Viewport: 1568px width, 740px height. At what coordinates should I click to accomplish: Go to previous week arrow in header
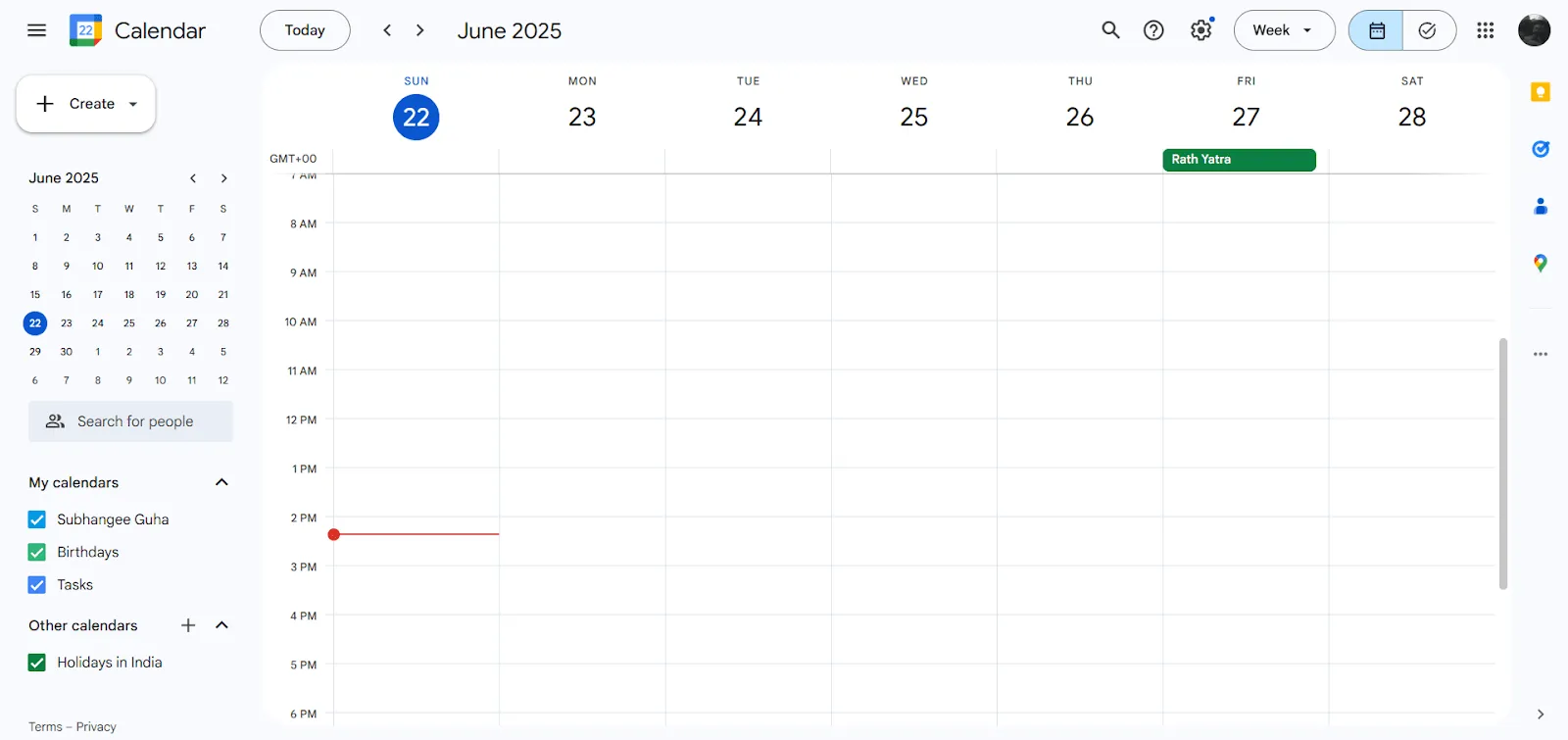tap(387, 30)
